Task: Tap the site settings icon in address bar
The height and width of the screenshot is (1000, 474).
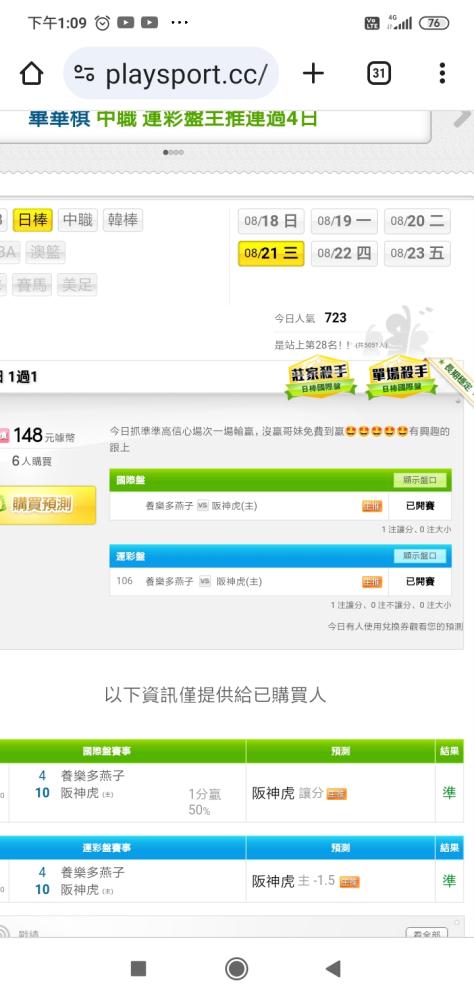Action: pos(84,74)
